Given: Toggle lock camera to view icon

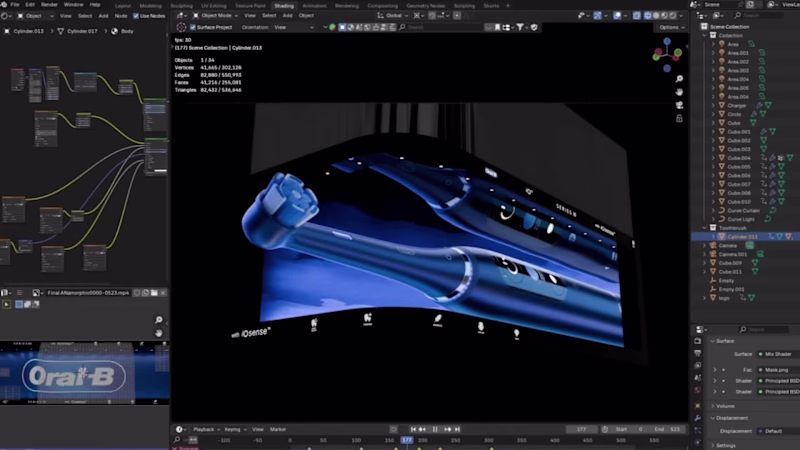Looking at the screenshot, I should [x=679, y=118].
